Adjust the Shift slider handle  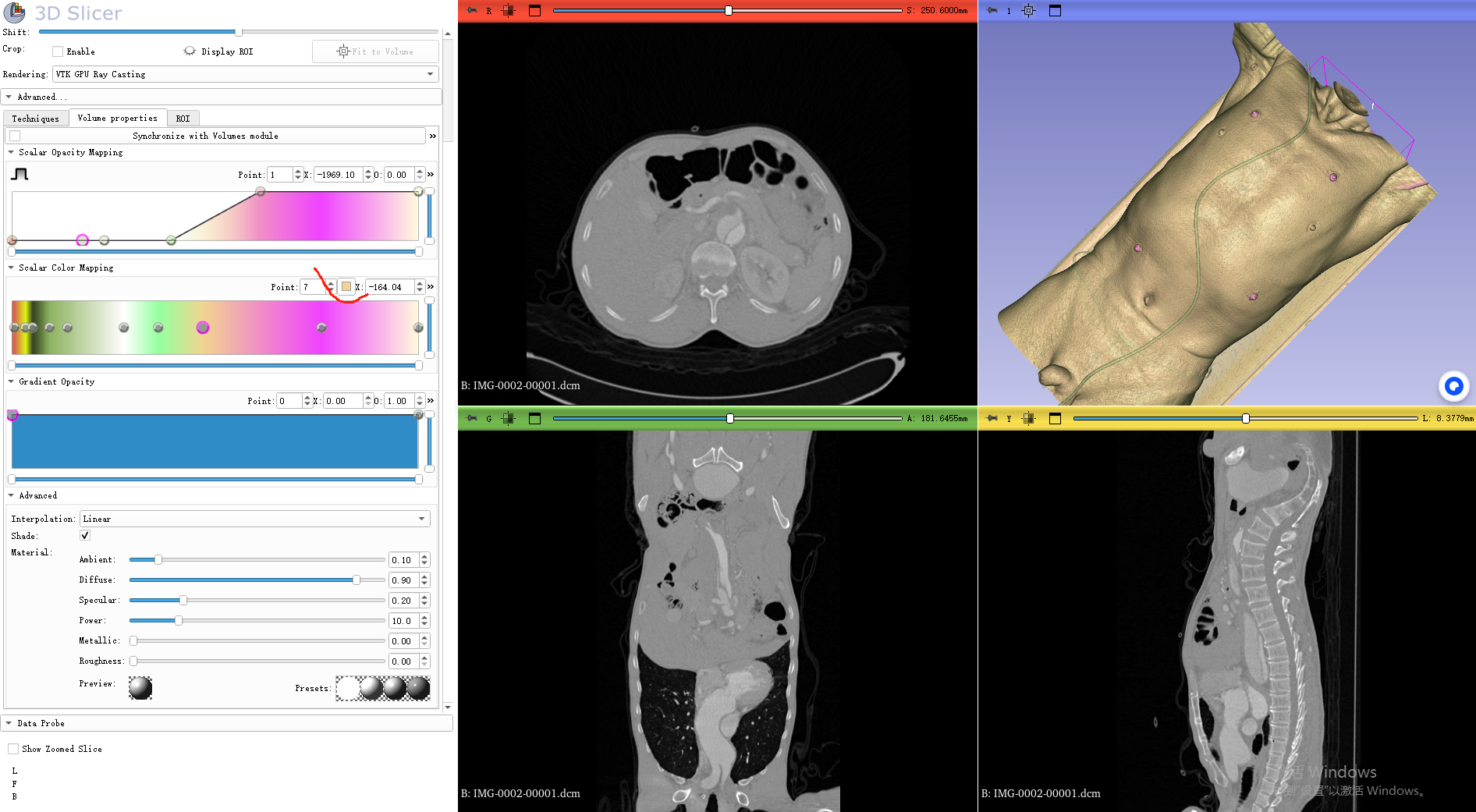(x=239, y=32)
